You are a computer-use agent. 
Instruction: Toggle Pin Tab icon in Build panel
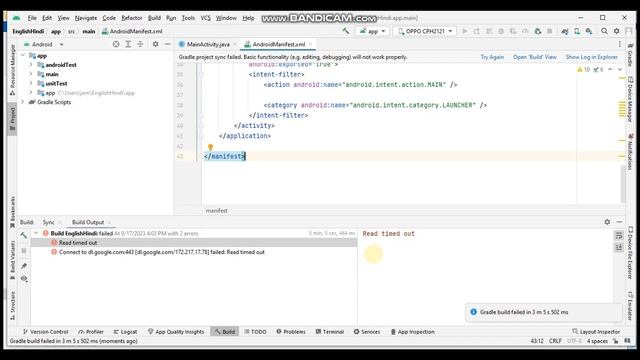tap(24, 266)
